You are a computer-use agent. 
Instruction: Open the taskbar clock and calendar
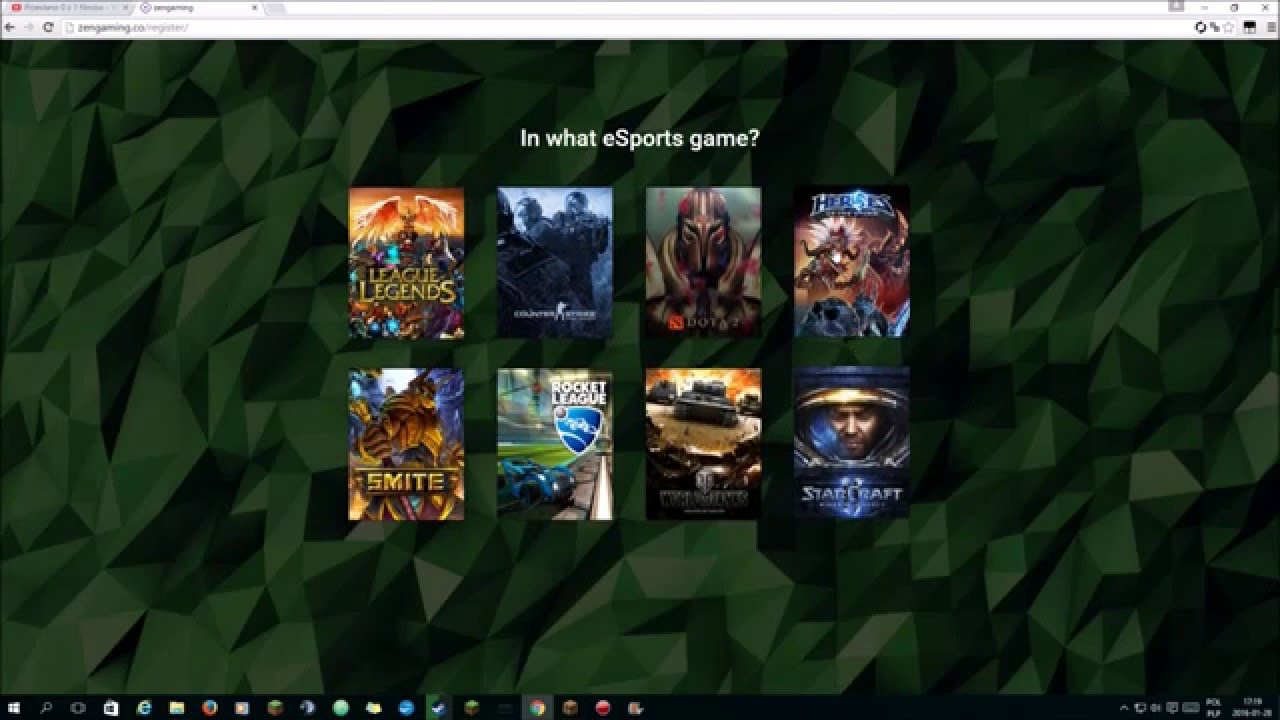[x=1254, y=707]
